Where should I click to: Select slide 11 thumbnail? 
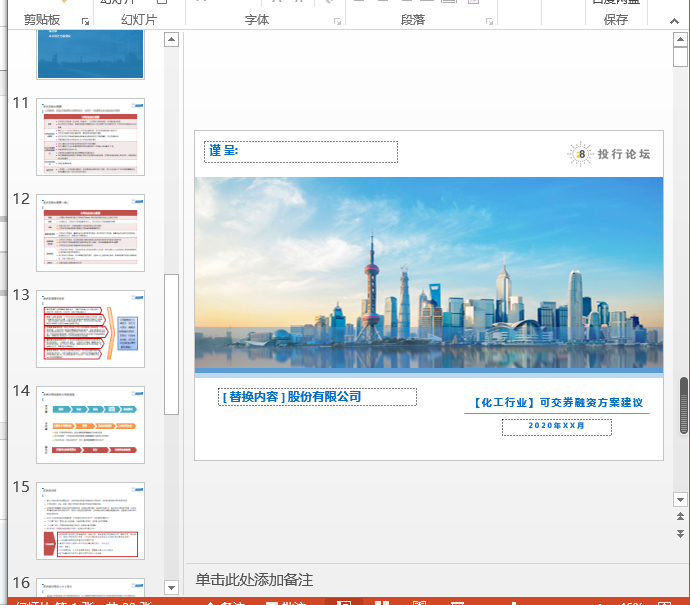click(x=90, y=137)
